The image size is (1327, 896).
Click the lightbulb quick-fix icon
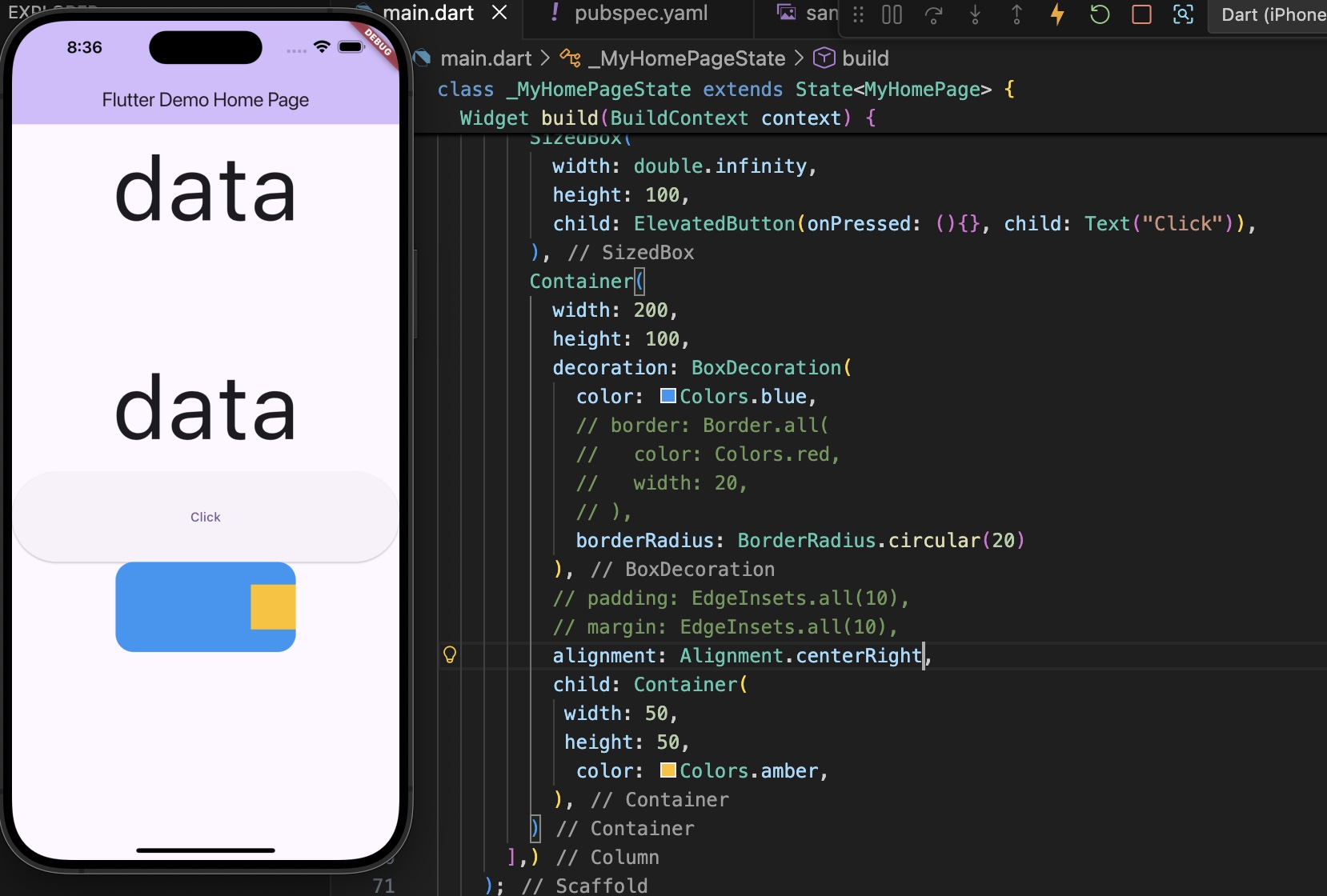click(x=450, y=655)
